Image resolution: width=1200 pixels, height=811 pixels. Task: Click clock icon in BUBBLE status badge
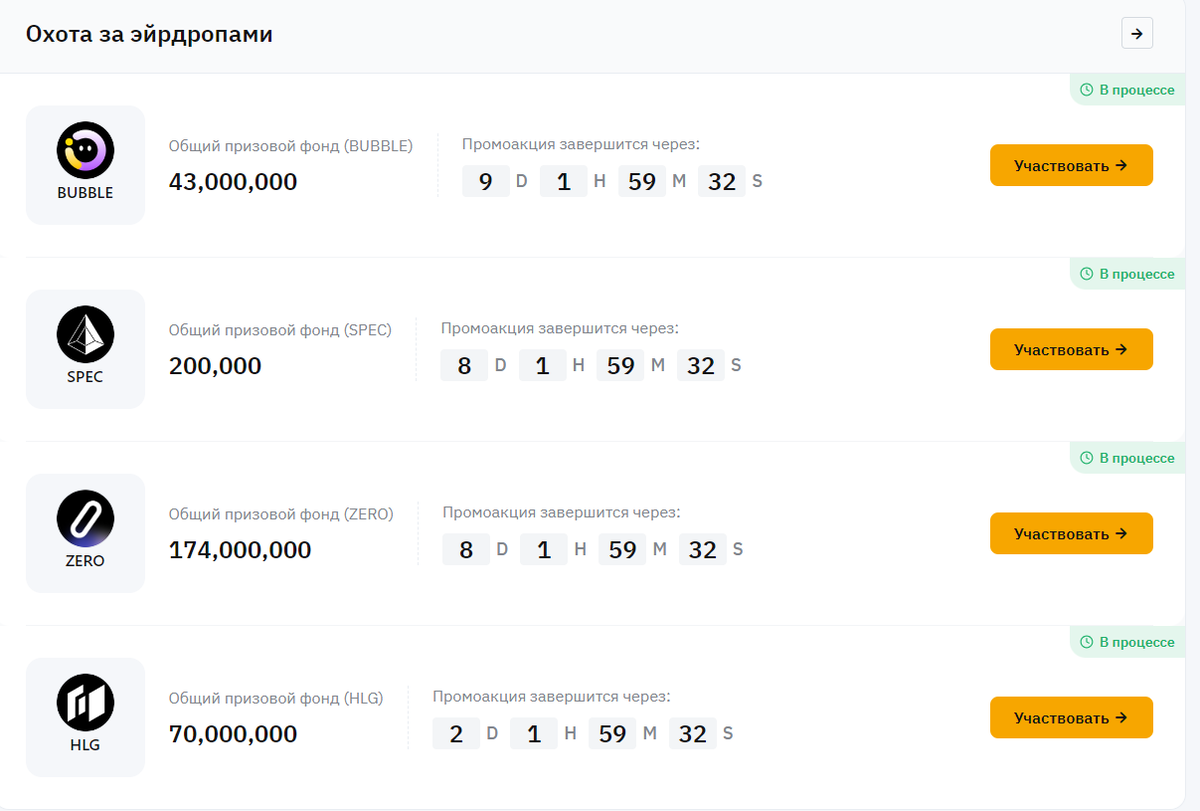coord(1087,90)
